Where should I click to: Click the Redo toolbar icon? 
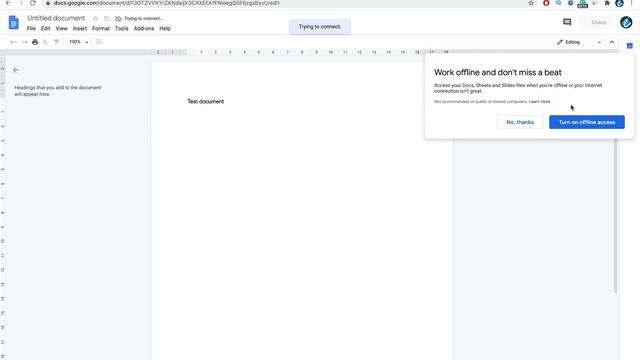(24, 42)
